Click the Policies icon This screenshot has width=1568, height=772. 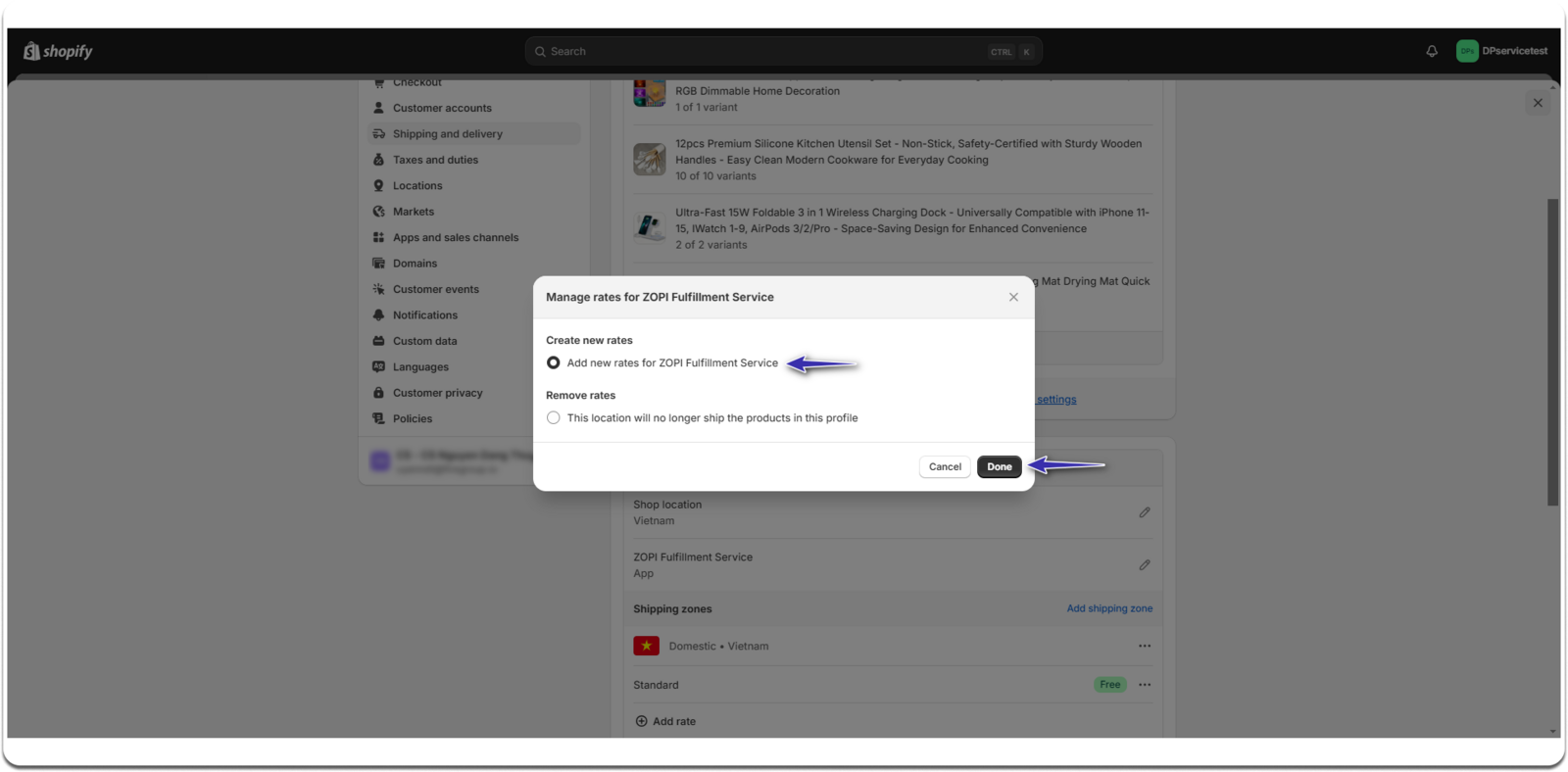378,419
